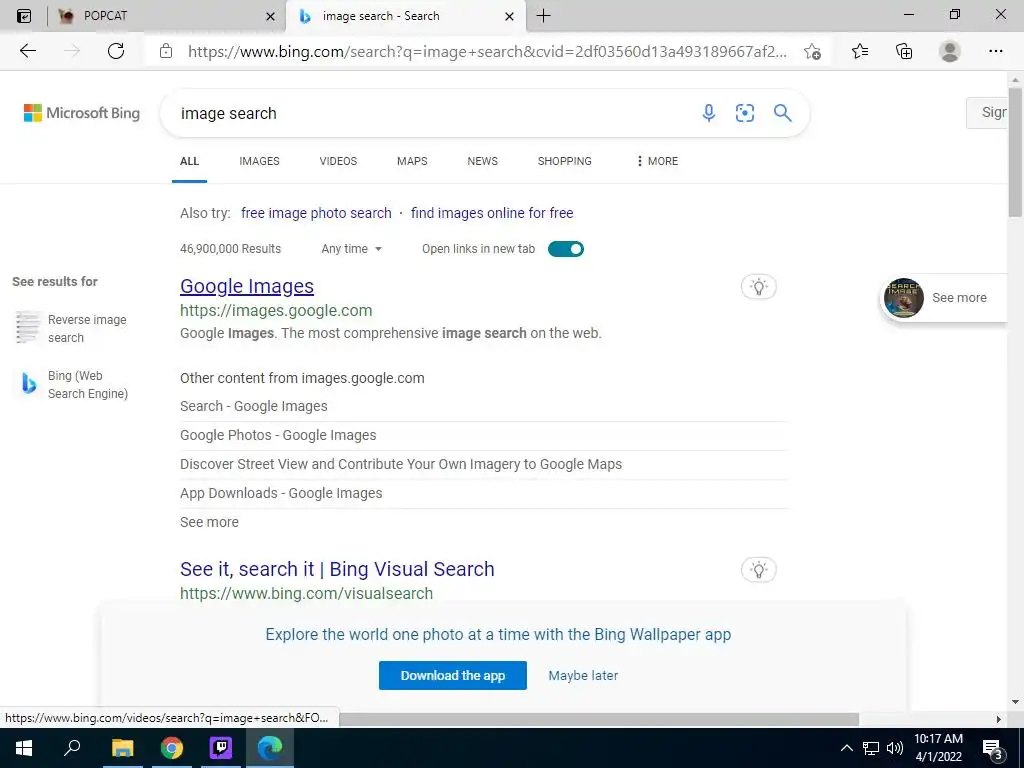Search by voice using microphone icon
The width and height of the screenshot is (1024, 768).
click(709, 113)
